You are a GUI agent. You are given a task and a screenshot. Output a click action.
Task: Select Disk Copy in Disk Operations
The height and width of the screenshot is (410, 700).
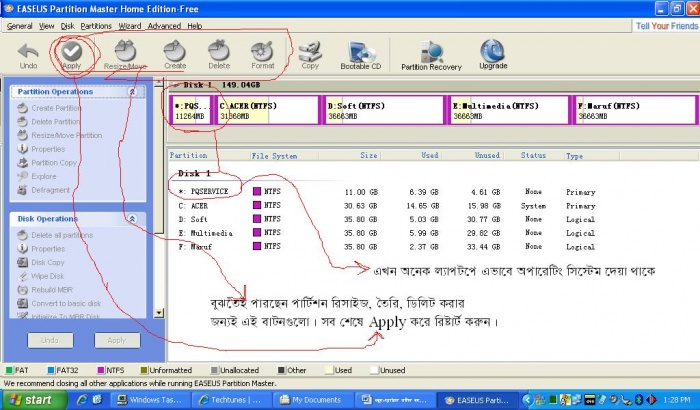[x=41, y=263]
